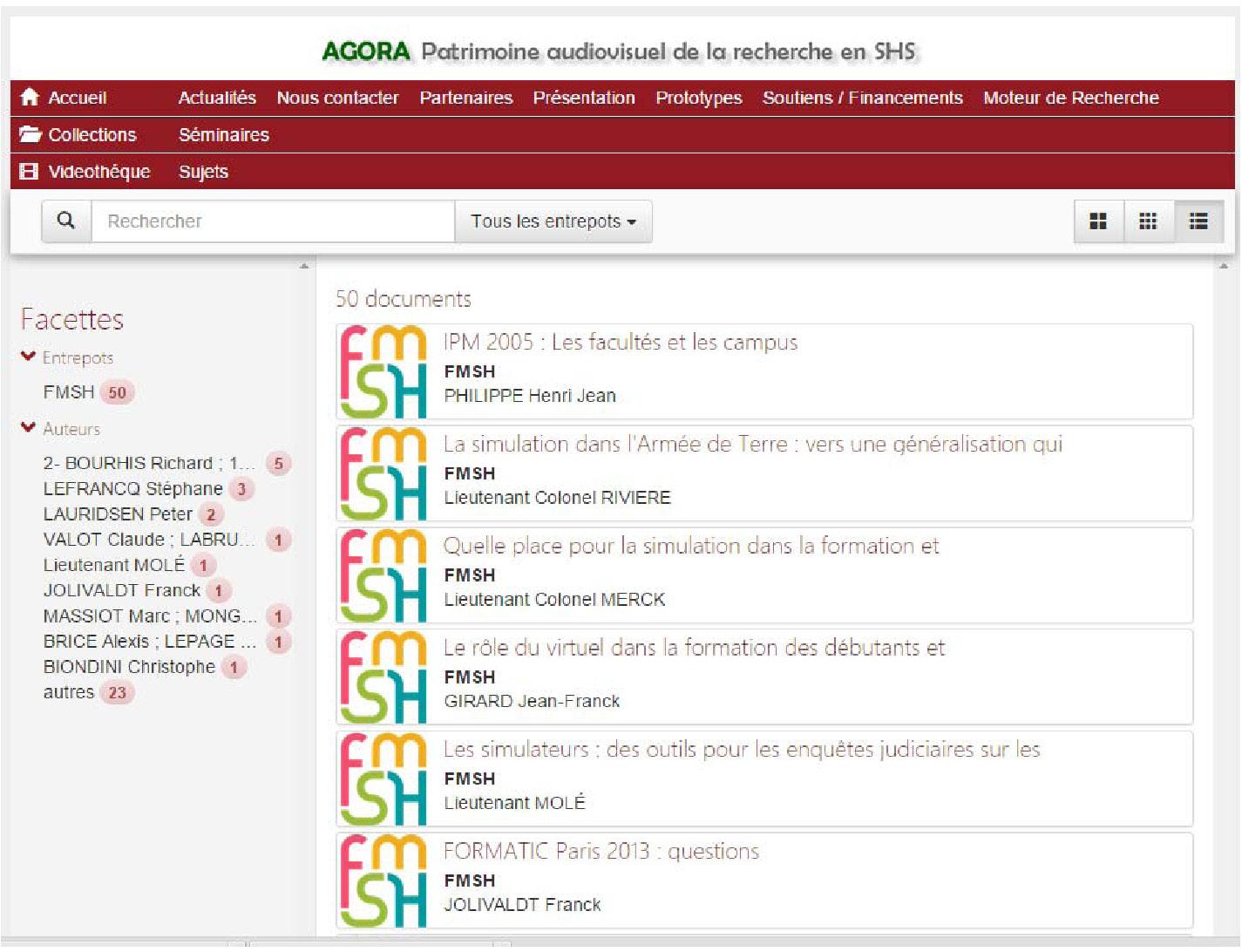Open Soutiens / Financements menu item

(863, 98)
